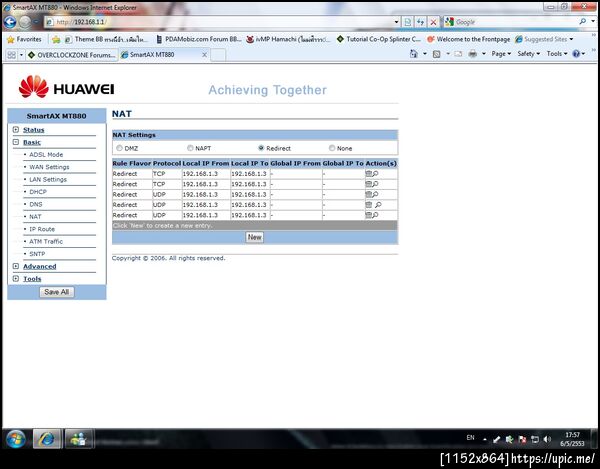The height and width of the screenshot is (469, 600).
Task: Close the SmartAX MT880 tab
Action: pyautogui.click(x=205, y=55)
